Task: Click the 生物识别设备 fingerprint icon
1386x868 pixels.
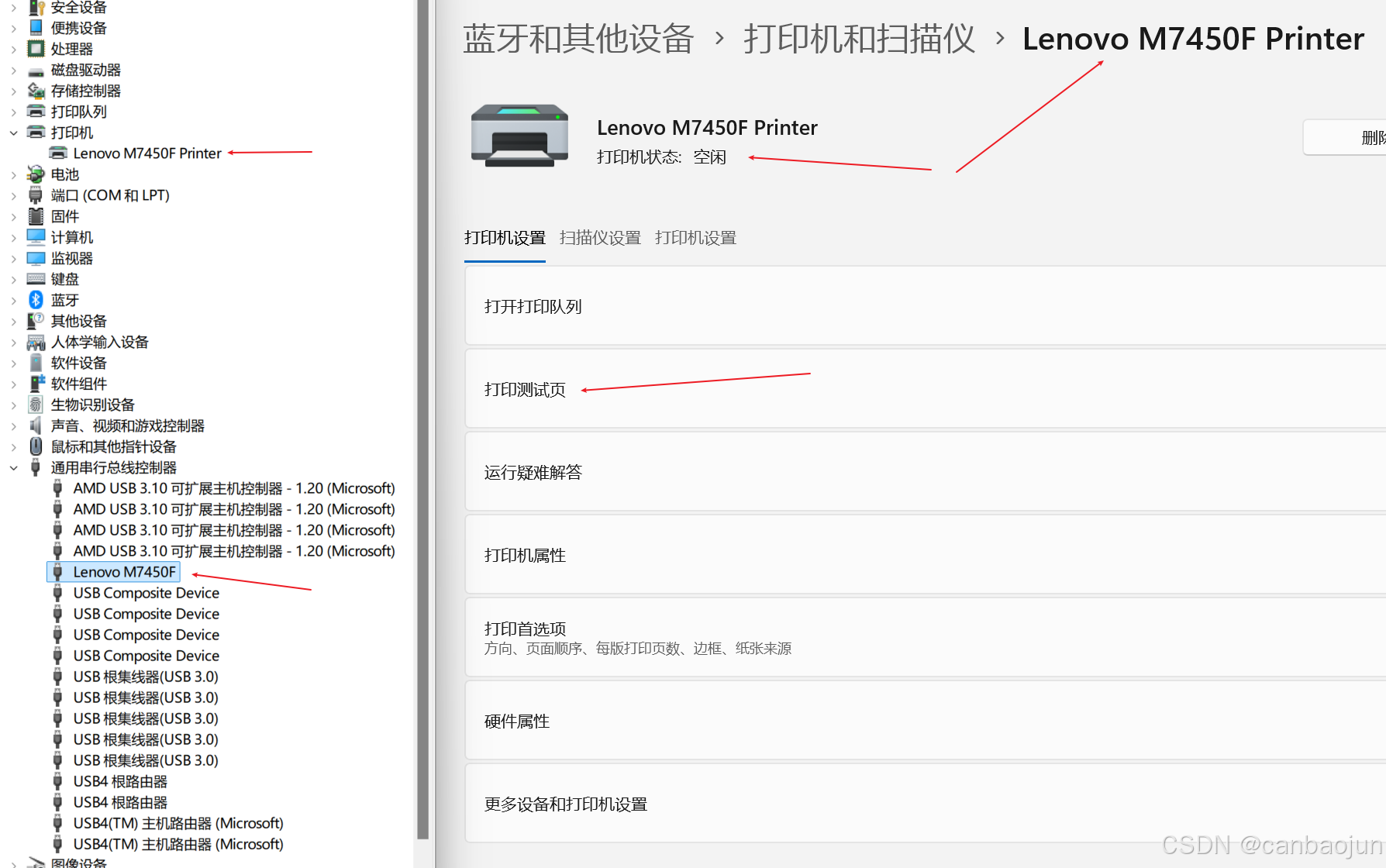Action: tap(36, 405)
